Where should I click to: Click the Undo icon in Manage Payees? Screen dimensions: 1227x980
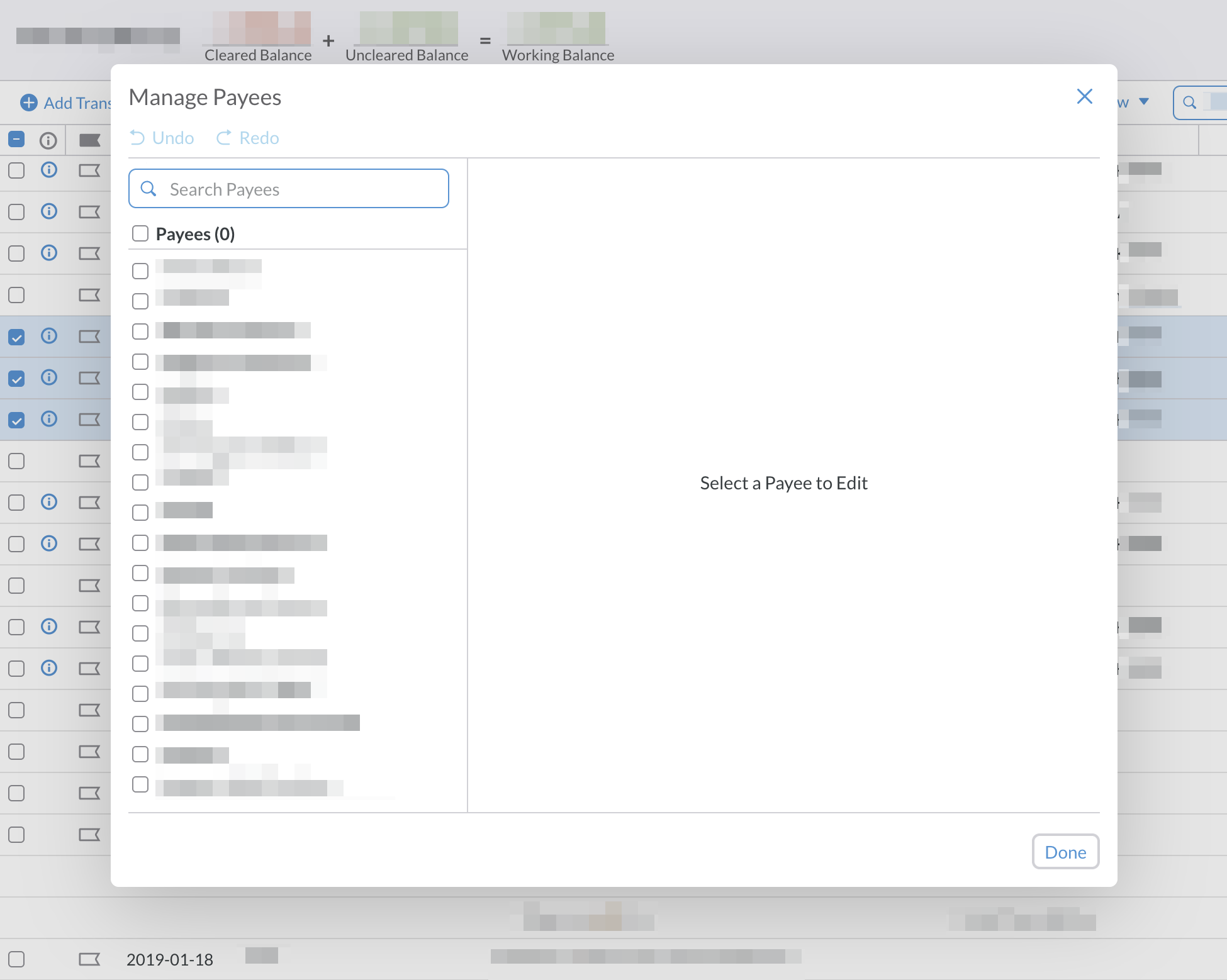[x=139, y=138]
